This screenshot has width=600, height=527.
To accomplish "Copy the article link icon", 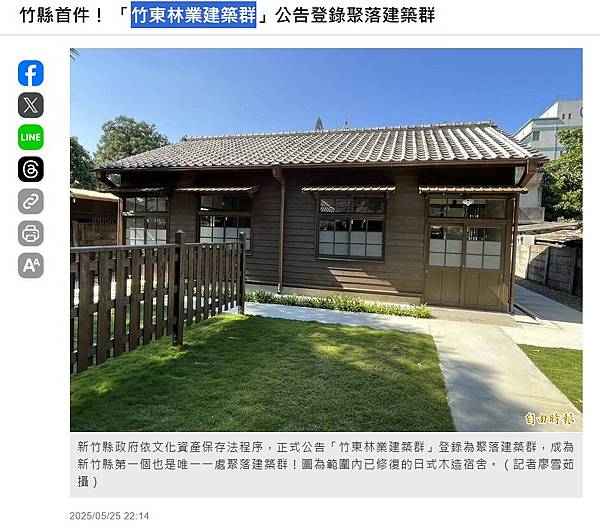I will [x=31, y=201].
